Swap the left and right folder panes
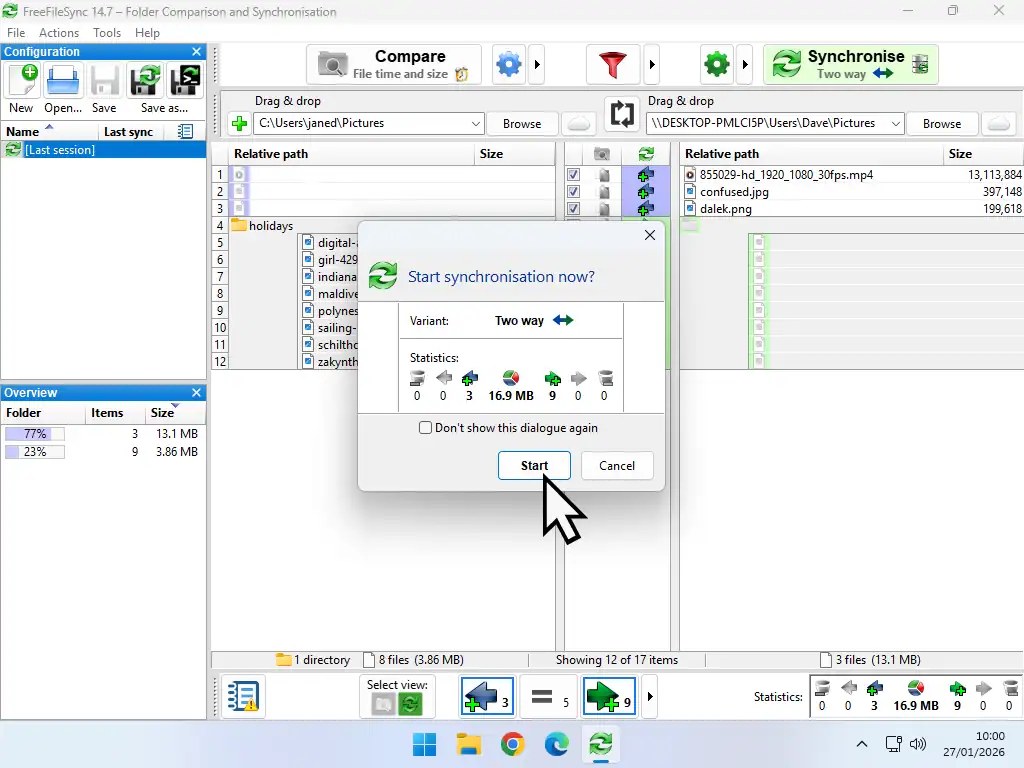This screenshot has height=768, width=1024. tap(621, 114)
